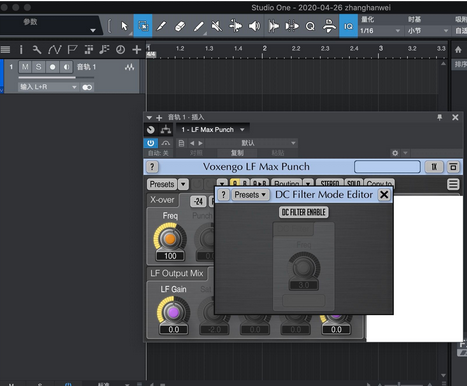
Task: Click the 1X oversampling button
Action: [x=434, y=167]
